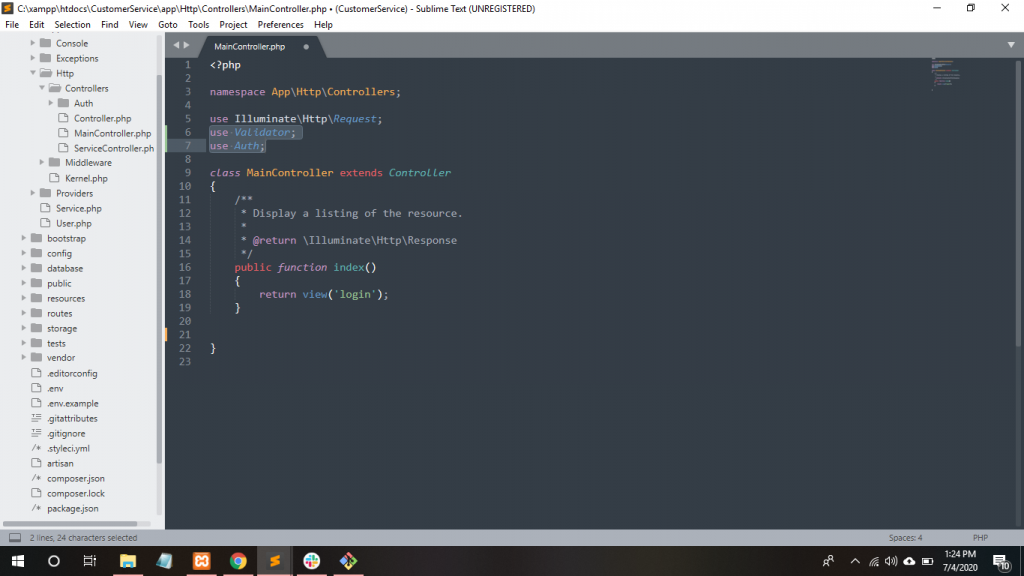This screenshot has width=1024, height=576.
Task: Open the Preferences menu
Action: pyautogui.click(x=280, y=24)
